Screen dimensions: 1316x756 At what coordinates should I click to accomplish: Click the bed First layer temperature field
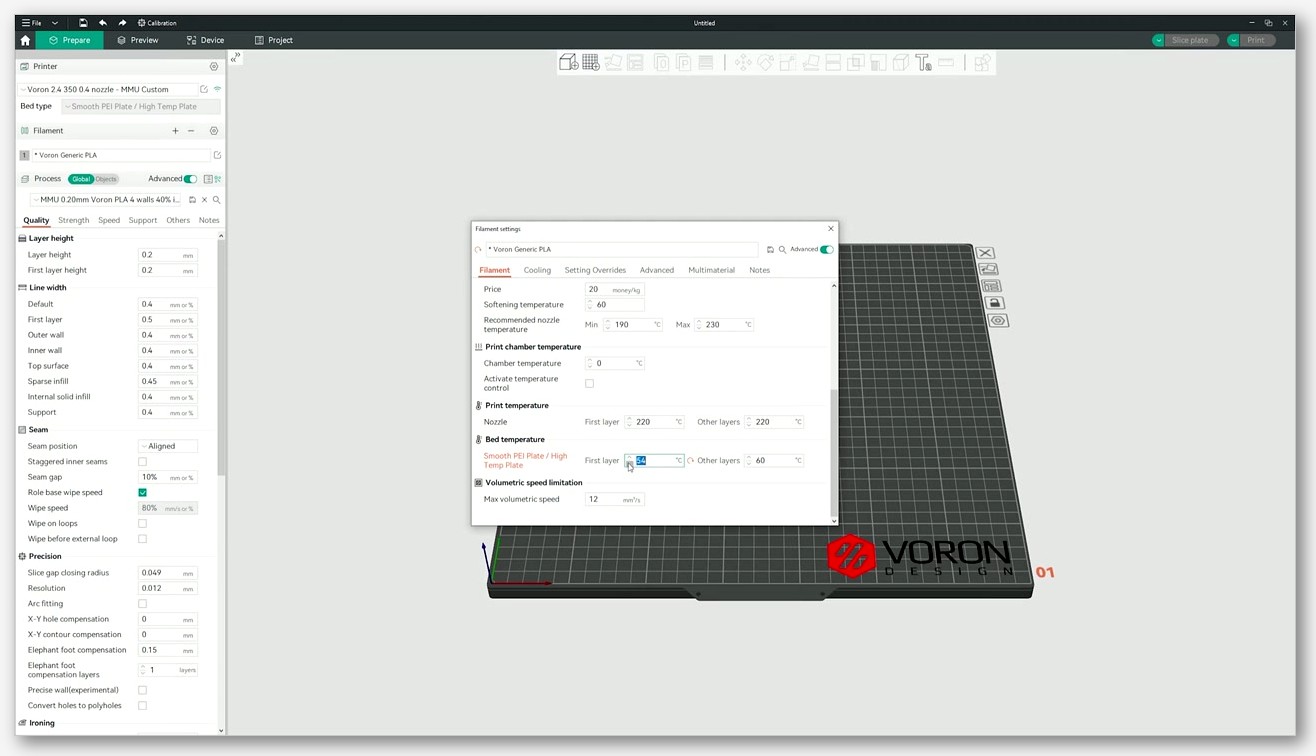[x=655, y=461]
